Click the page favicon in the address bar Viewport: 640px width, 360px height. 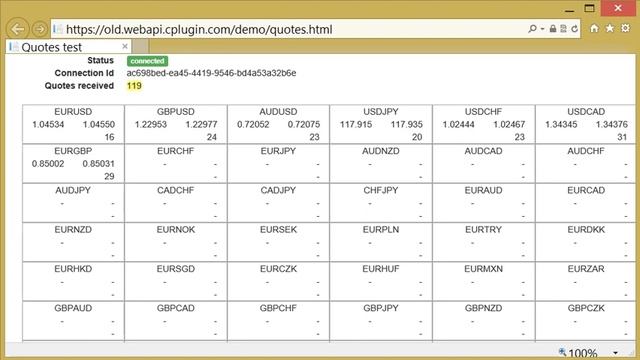click(x=58, y=29)
